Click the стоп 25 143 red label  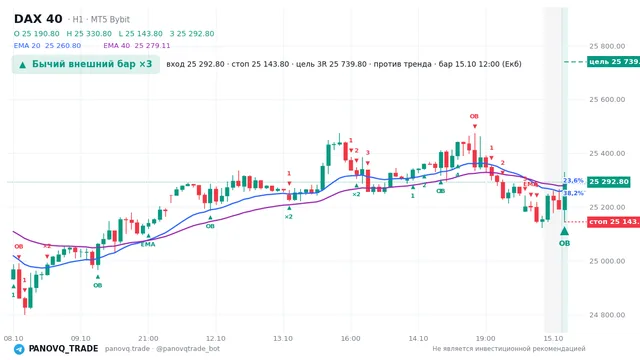tap(613, 222)
